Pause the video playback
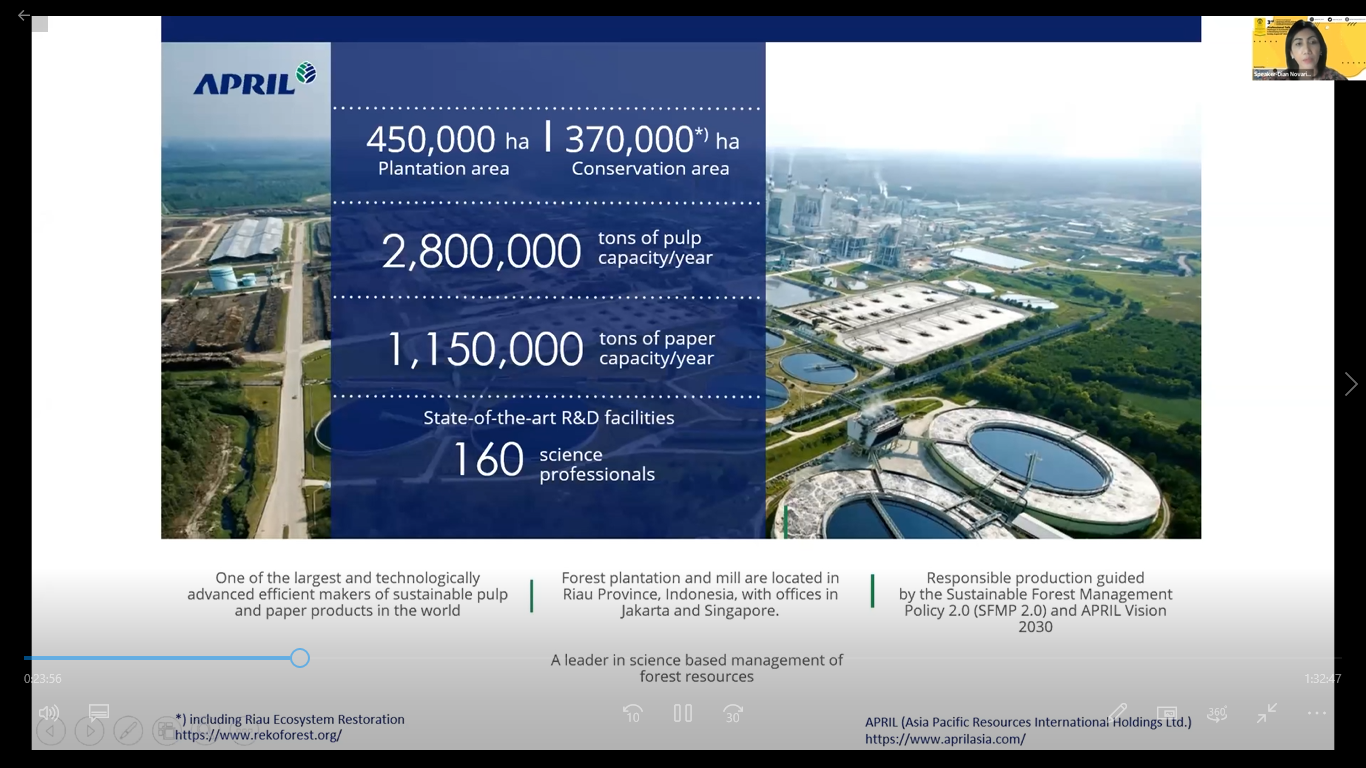This screenshot has width=1366, height=768. pyautogui.click(x=683, y=713)
